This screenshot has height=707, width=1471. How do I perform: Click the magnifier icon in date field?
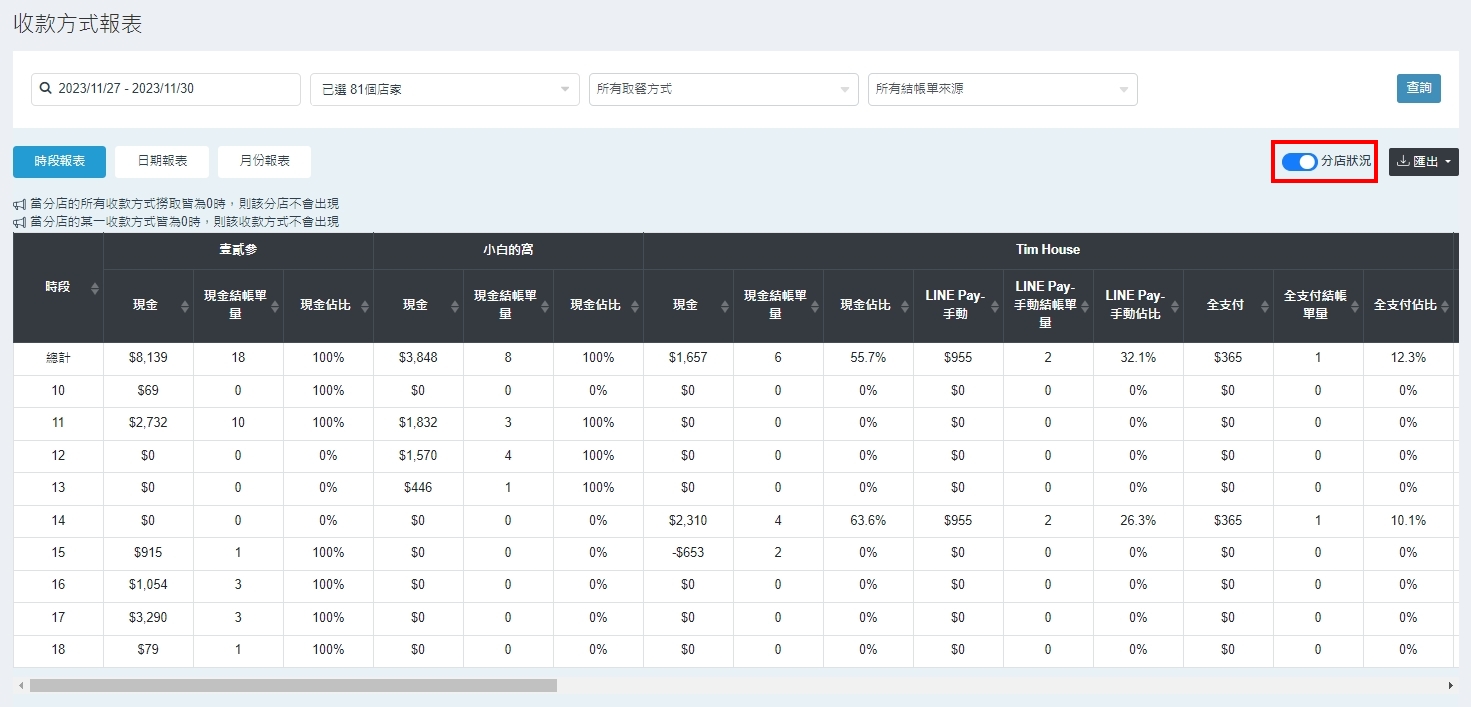(x=45, y=89)
